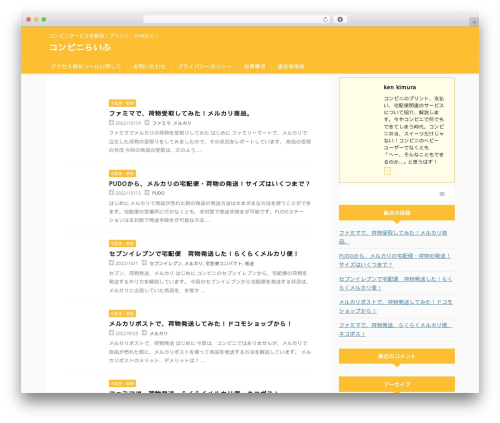The height and width of the screenshot is (423, 500).
Task: Click the アーカイブ widget heading
Action: [x=397, y=384]
